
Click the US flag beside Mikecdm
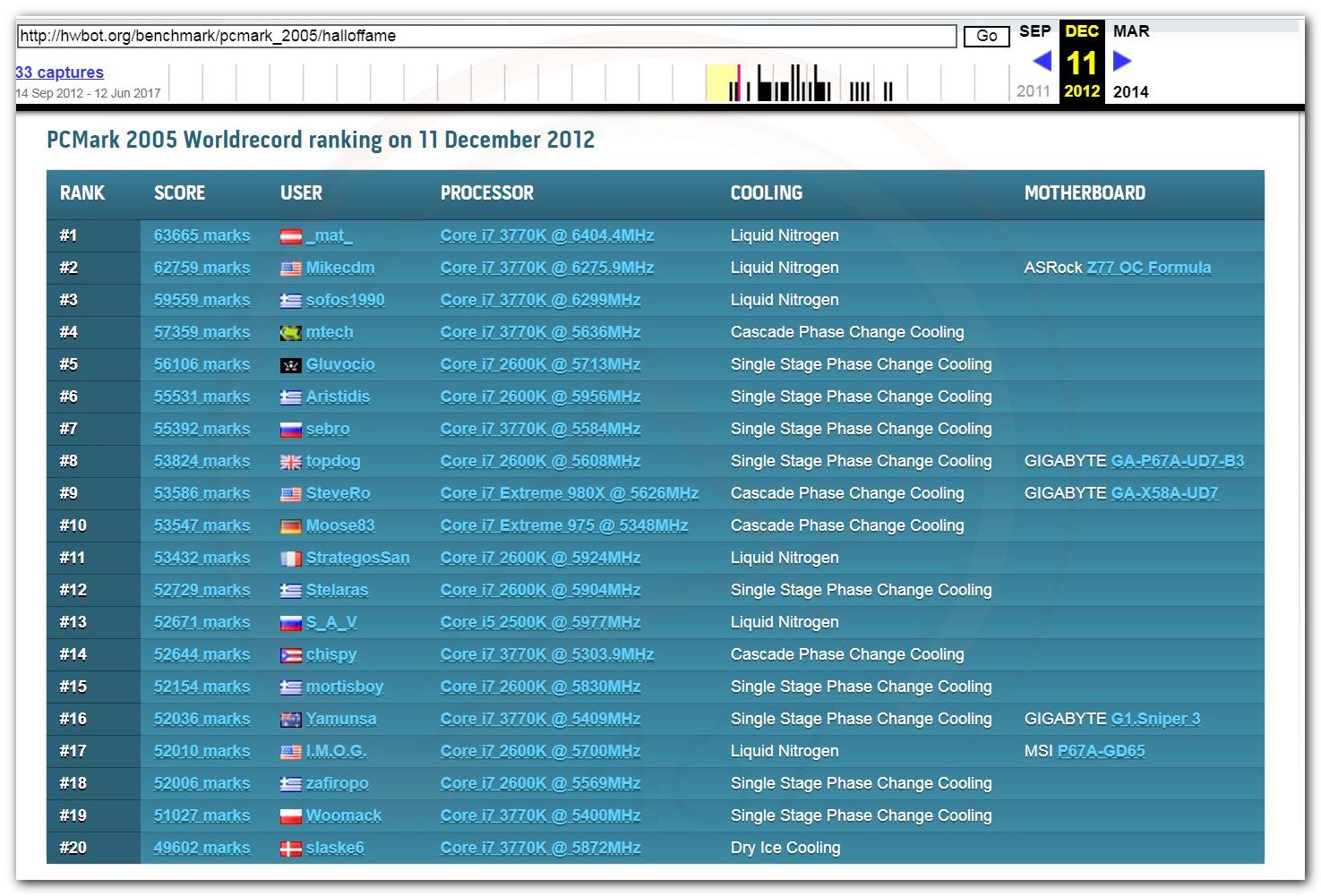(x=290, y=269)
